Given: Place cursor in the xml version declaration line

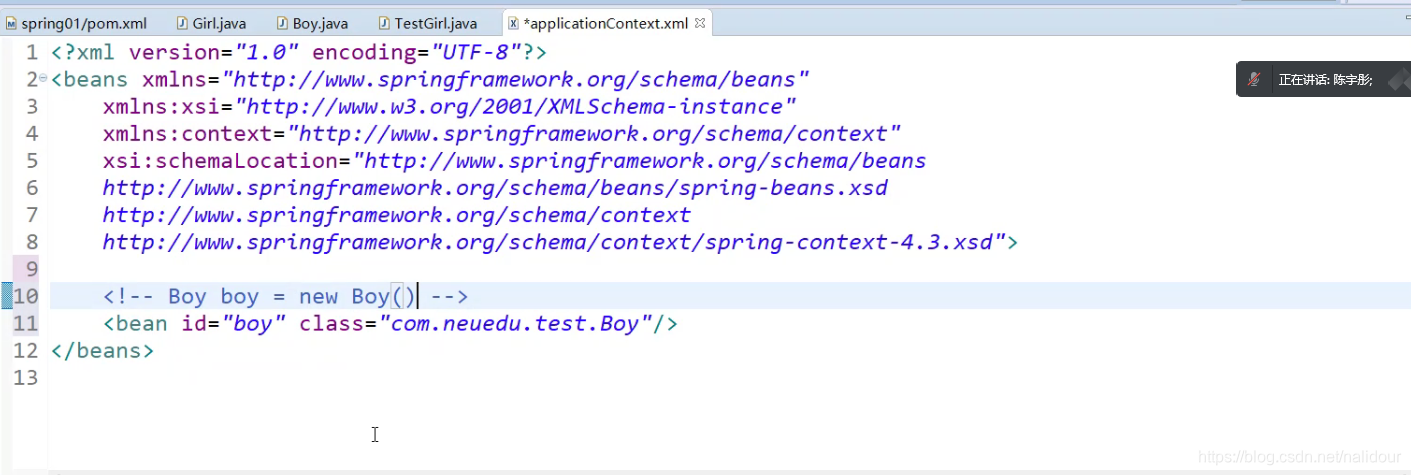Looking at the screenshot, I should click(x=299, y=52).
